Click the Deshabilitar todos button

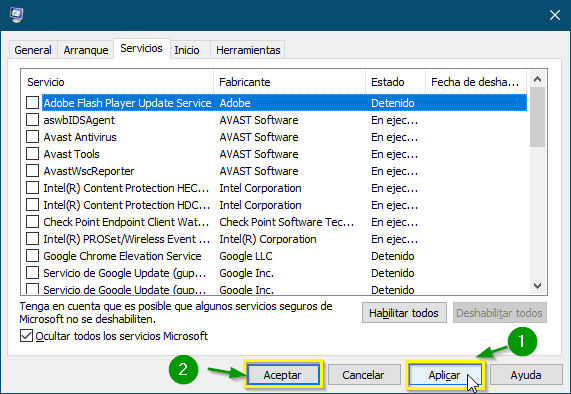[x=500, y=313]
